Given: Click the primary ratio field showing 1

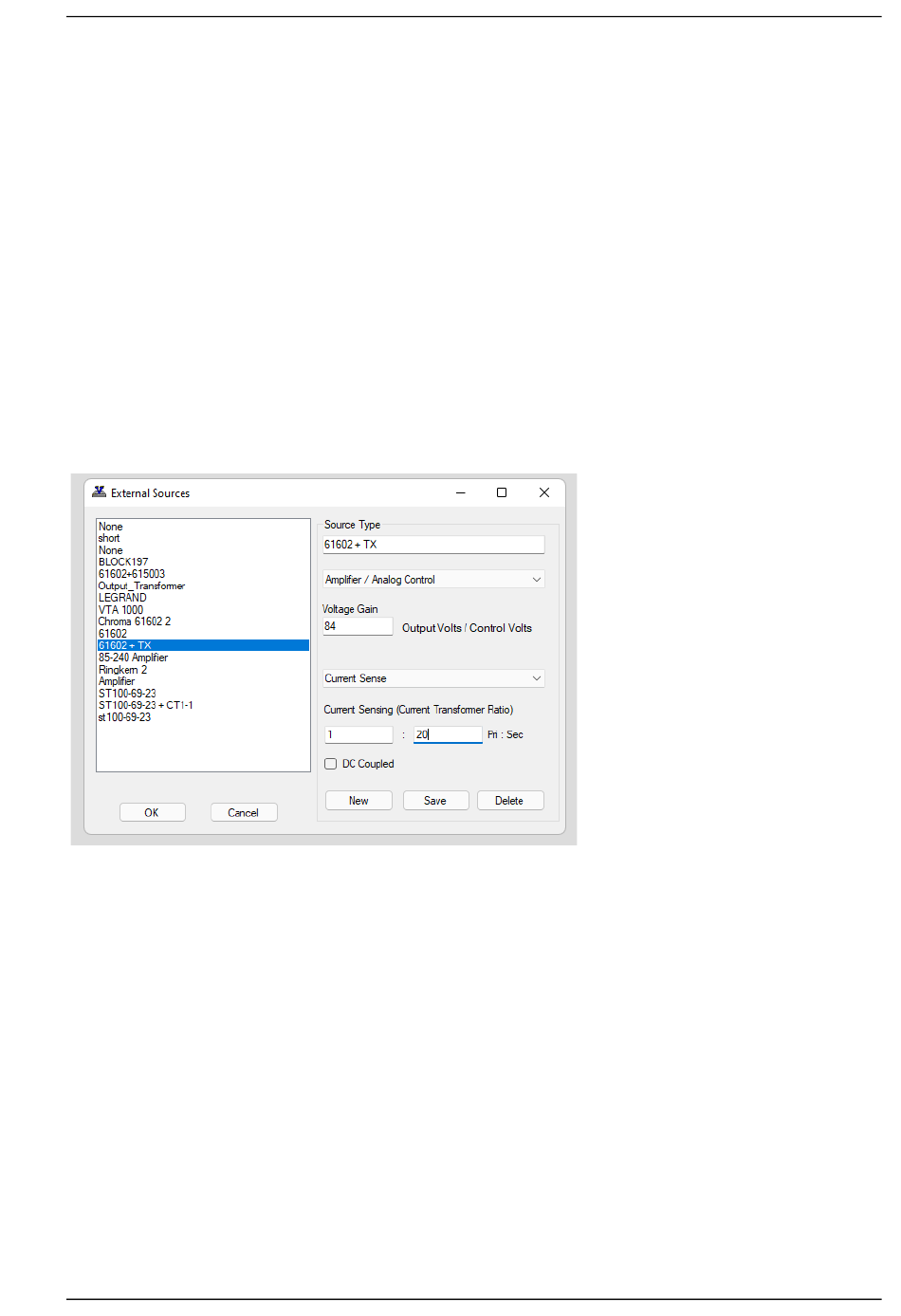Looking at the screenshot, I should pos(359,734).
